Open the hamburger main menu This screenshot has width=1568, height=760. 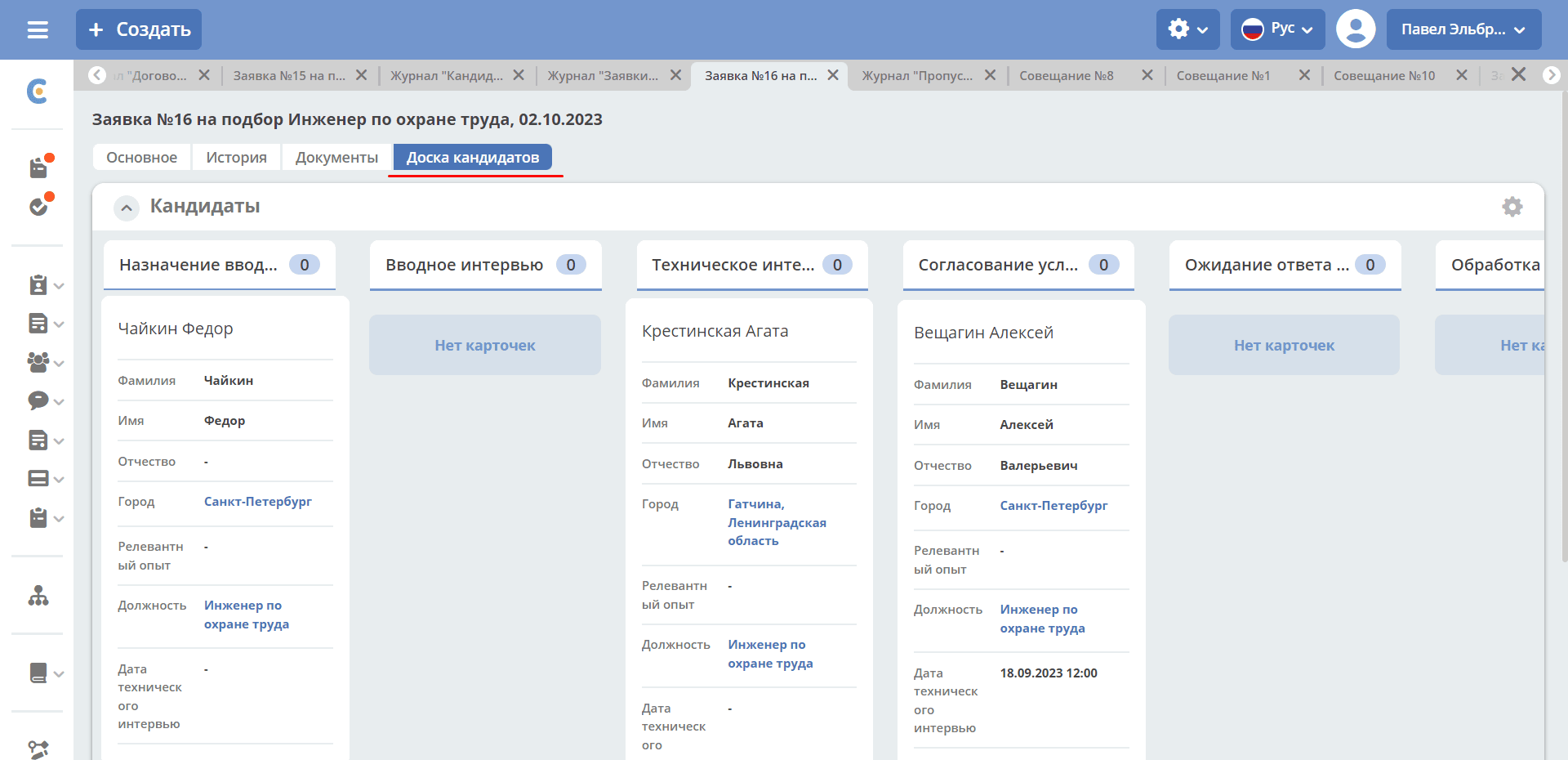(38, 30)
